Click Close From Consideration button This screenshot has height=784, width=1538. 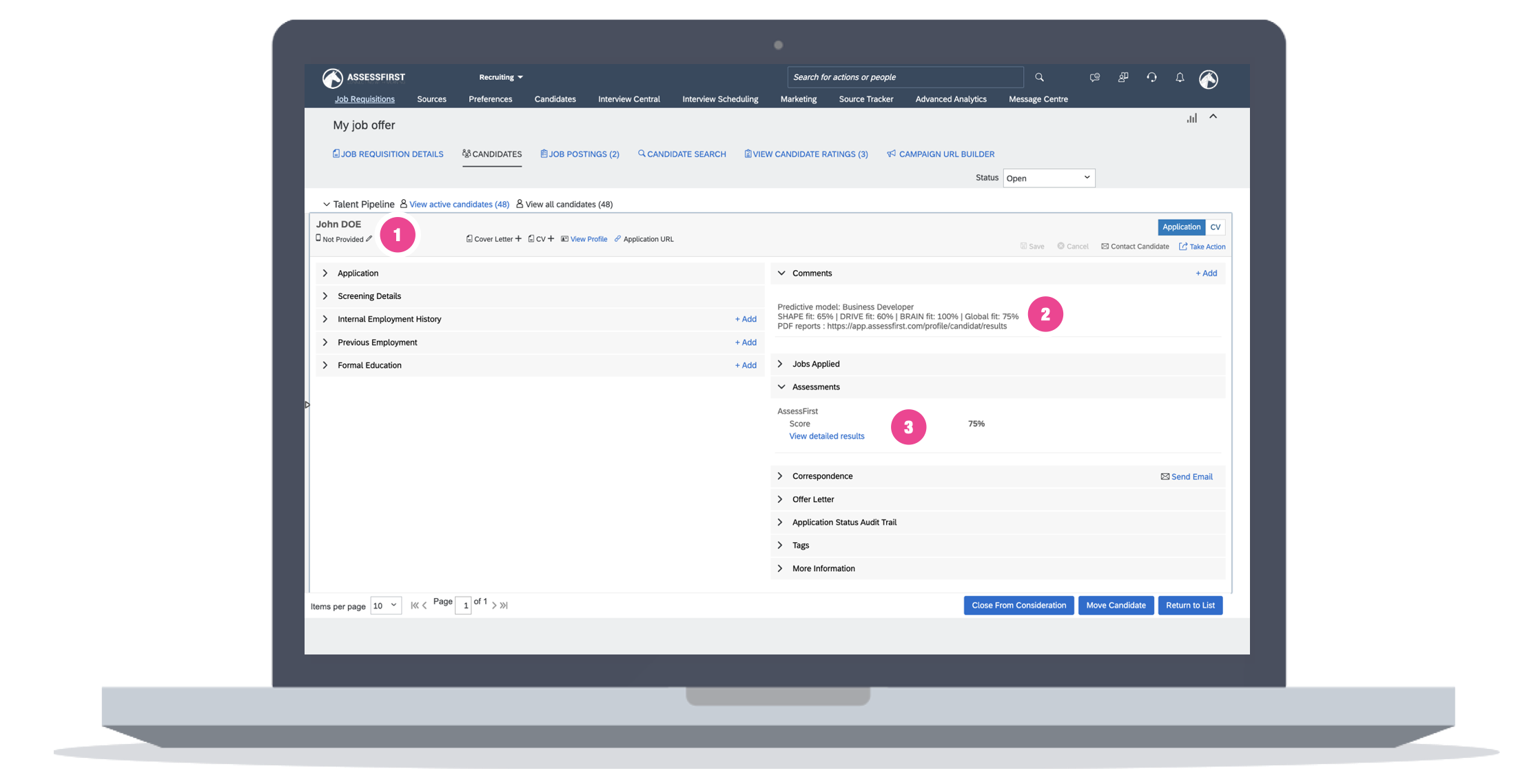[1018, 606]
